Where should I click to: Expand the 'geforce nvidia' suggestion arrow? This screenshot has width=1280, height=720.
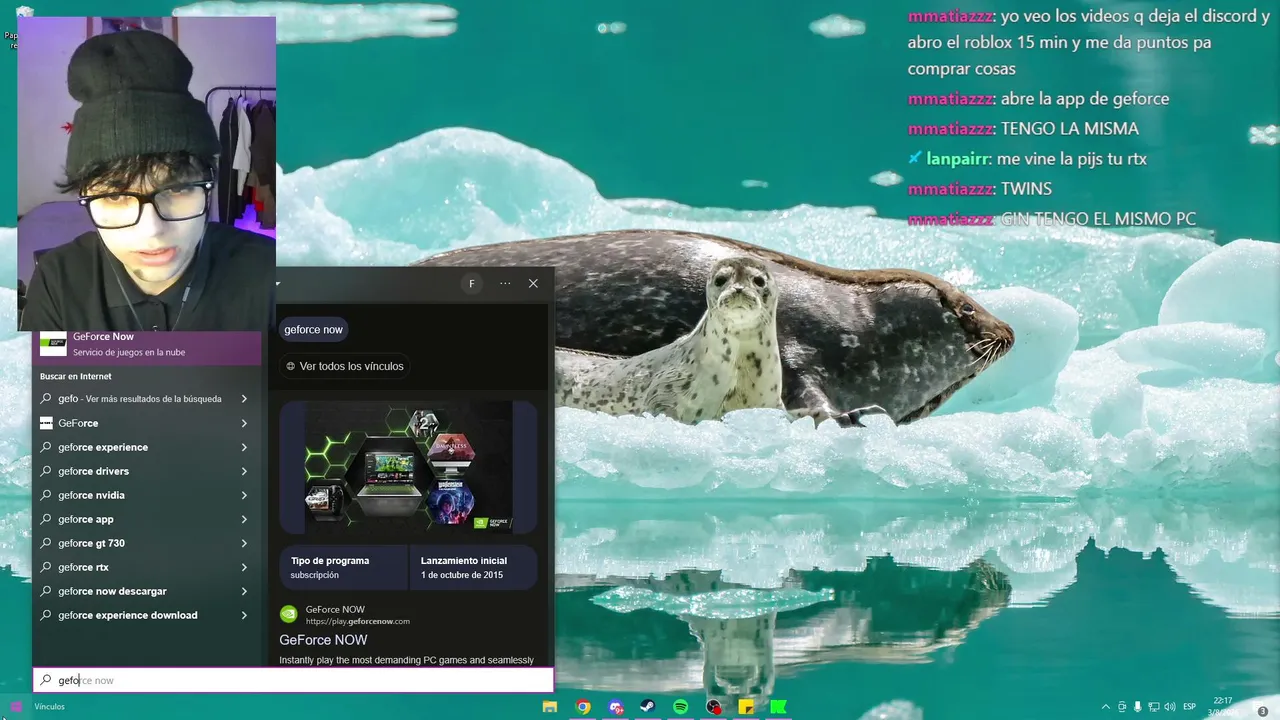click(244, 495)
